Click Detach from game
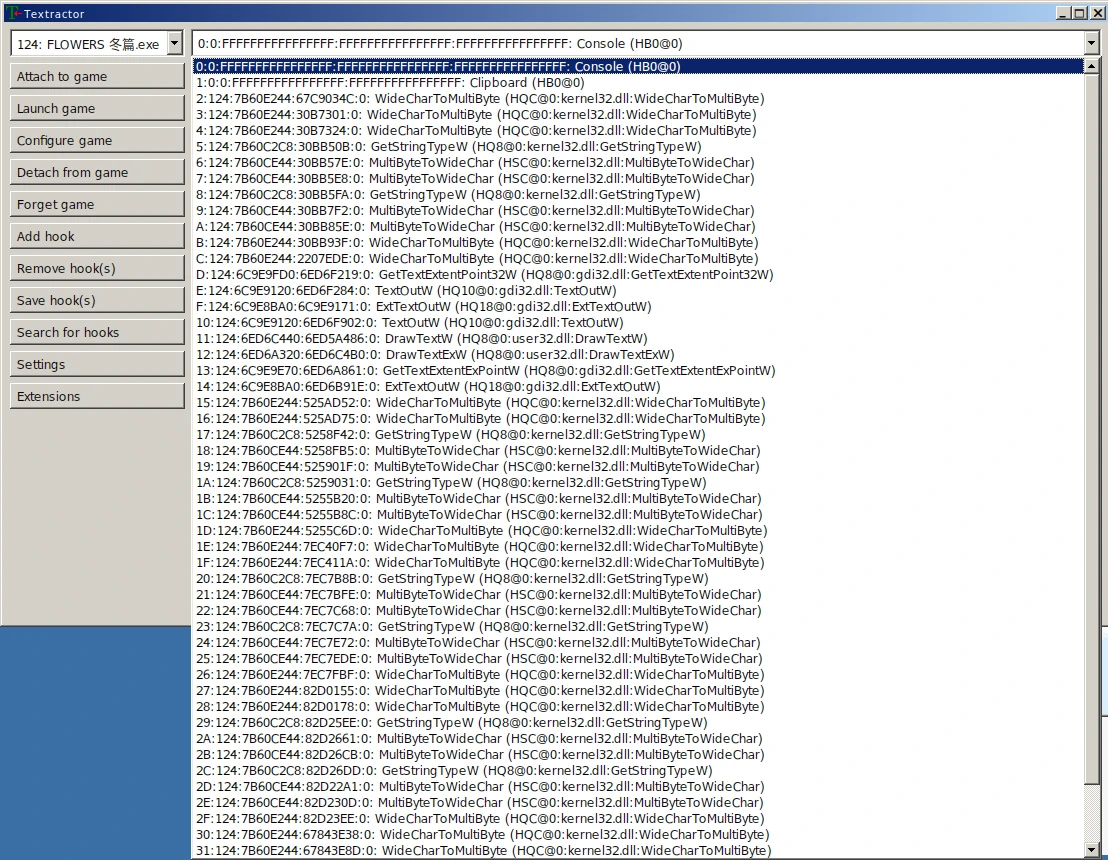This screenshot has width=1108, height=860. (x=97, y=173)
